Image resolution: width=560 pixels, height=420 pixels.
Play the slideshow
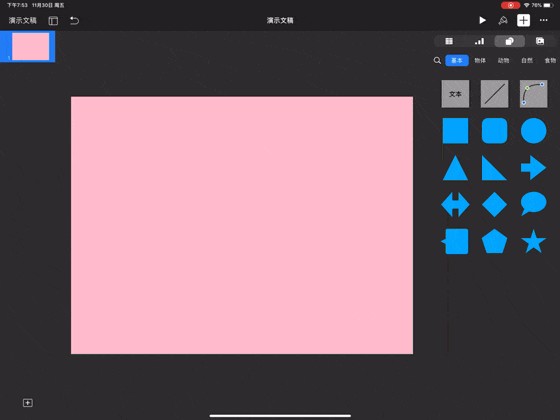482,20
